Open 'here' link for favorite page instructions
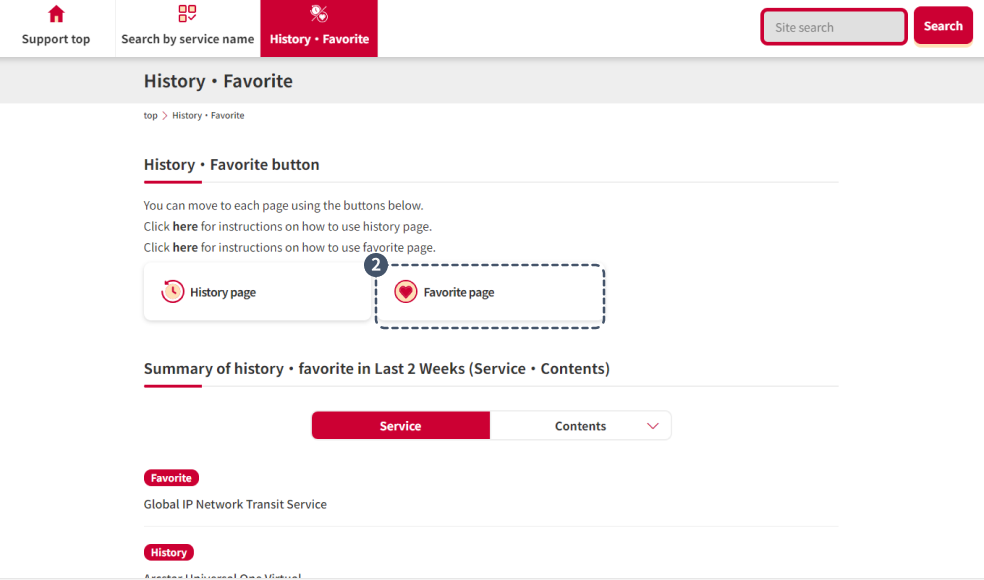 [185, 248]
